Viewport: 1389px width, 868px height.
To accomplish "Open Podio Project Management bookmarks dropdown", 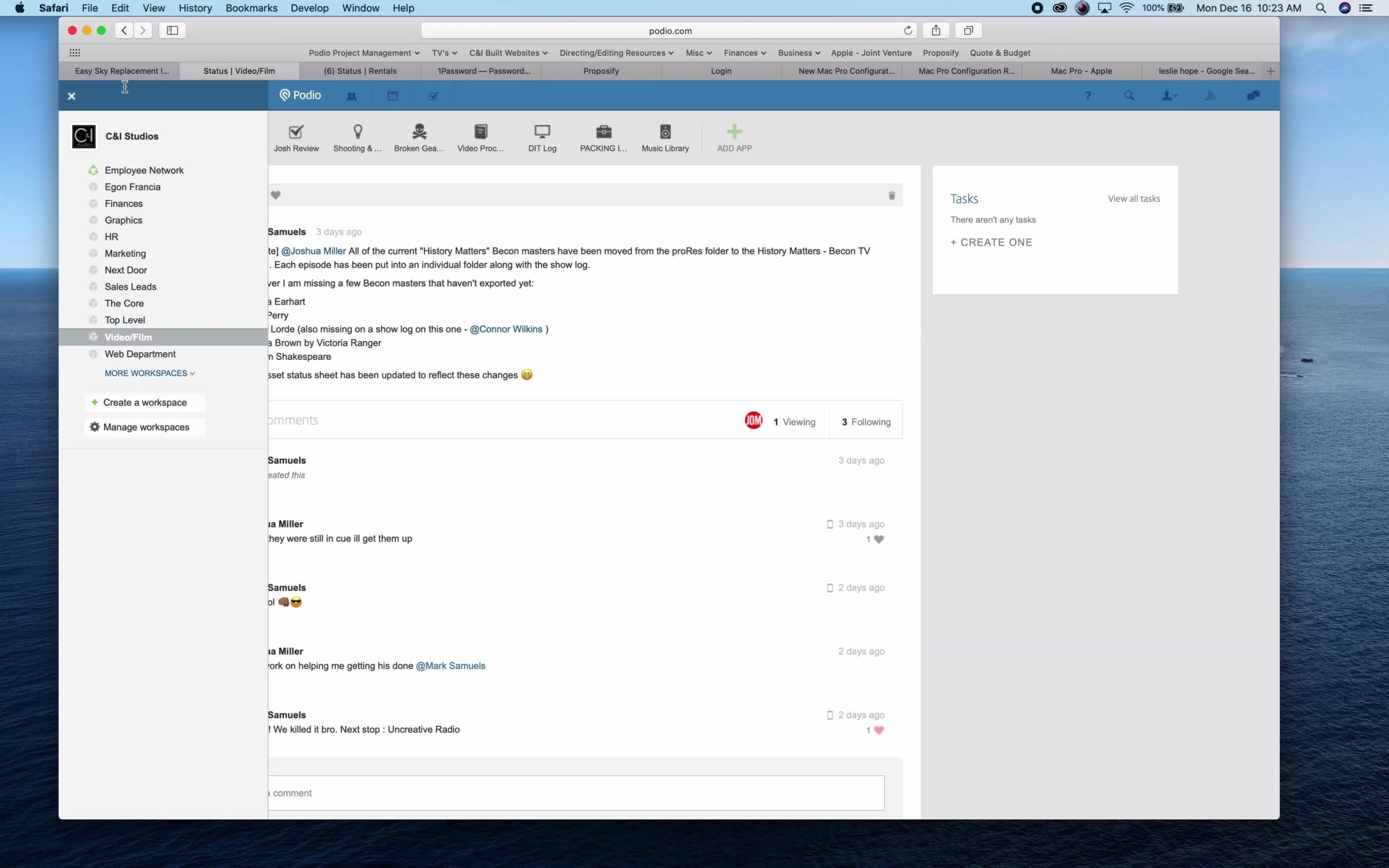I will pos(364,53).
